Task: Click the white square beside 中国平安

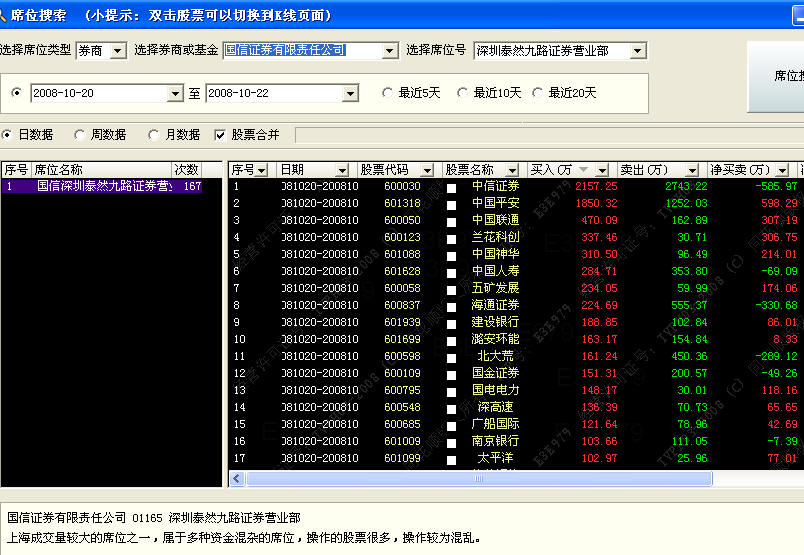Action: pyautogui.click(x=451, y=204)
